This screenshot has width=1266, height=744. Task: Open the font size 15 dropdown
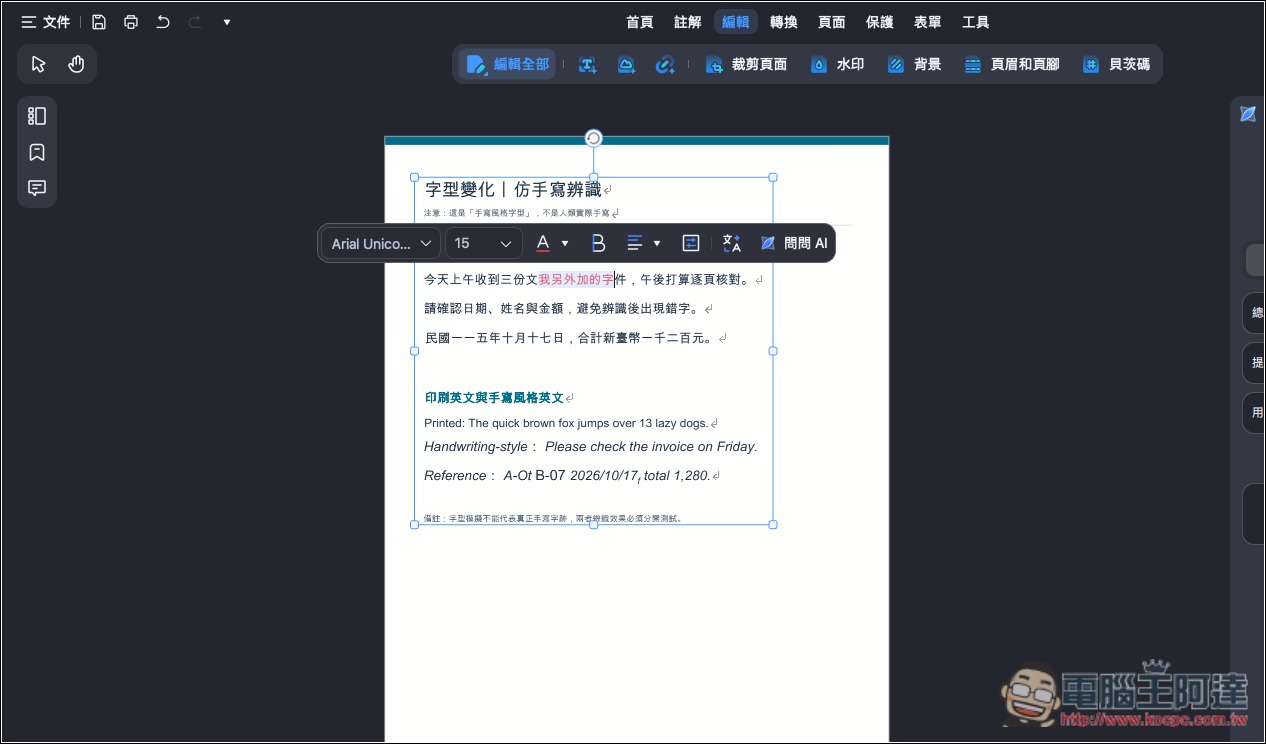tap(484, 243)
